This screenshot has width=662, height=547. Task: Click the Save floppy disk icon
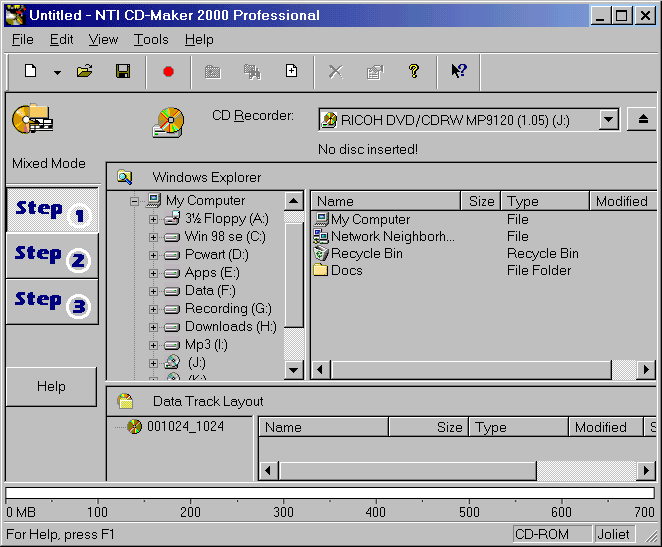coord(123,71)
